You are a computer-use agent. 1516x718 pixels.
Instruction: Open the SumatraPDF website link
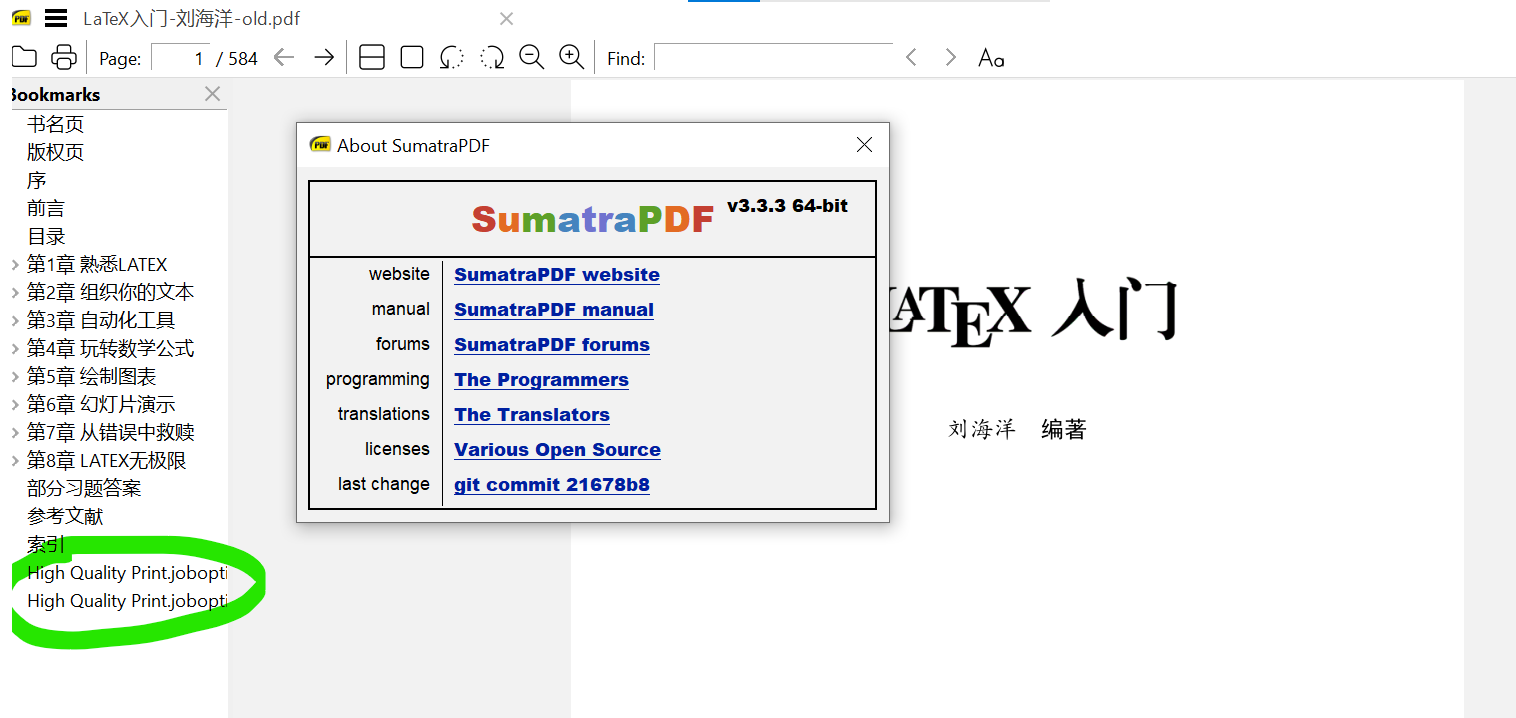click(x=557, y=275)
